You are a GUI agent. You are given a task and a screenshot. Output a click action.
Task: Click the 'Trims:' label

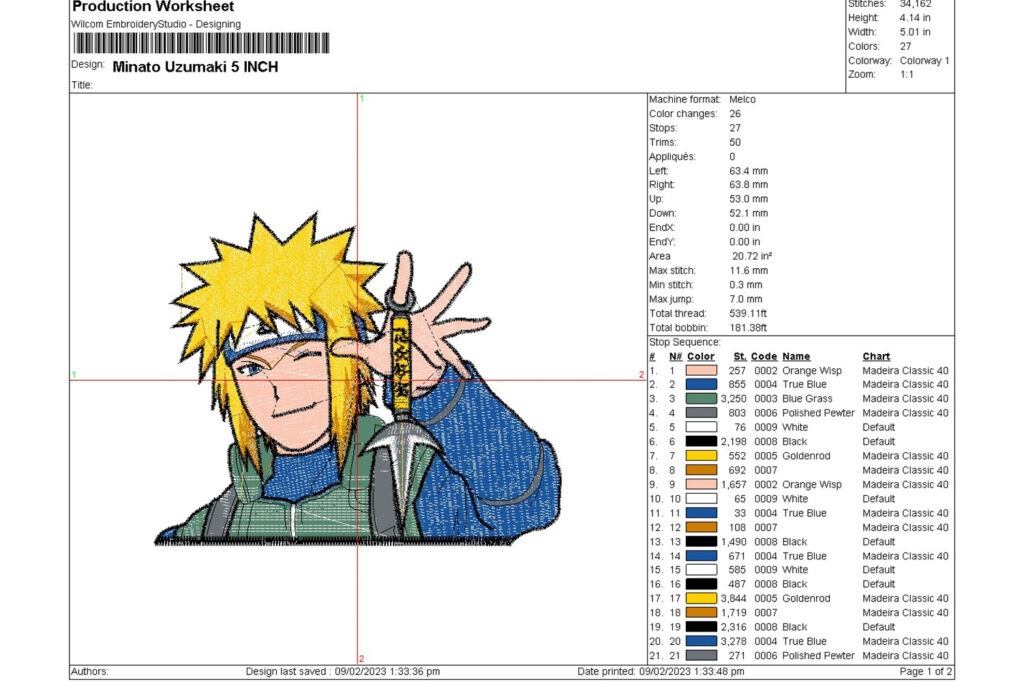(662, 142)
